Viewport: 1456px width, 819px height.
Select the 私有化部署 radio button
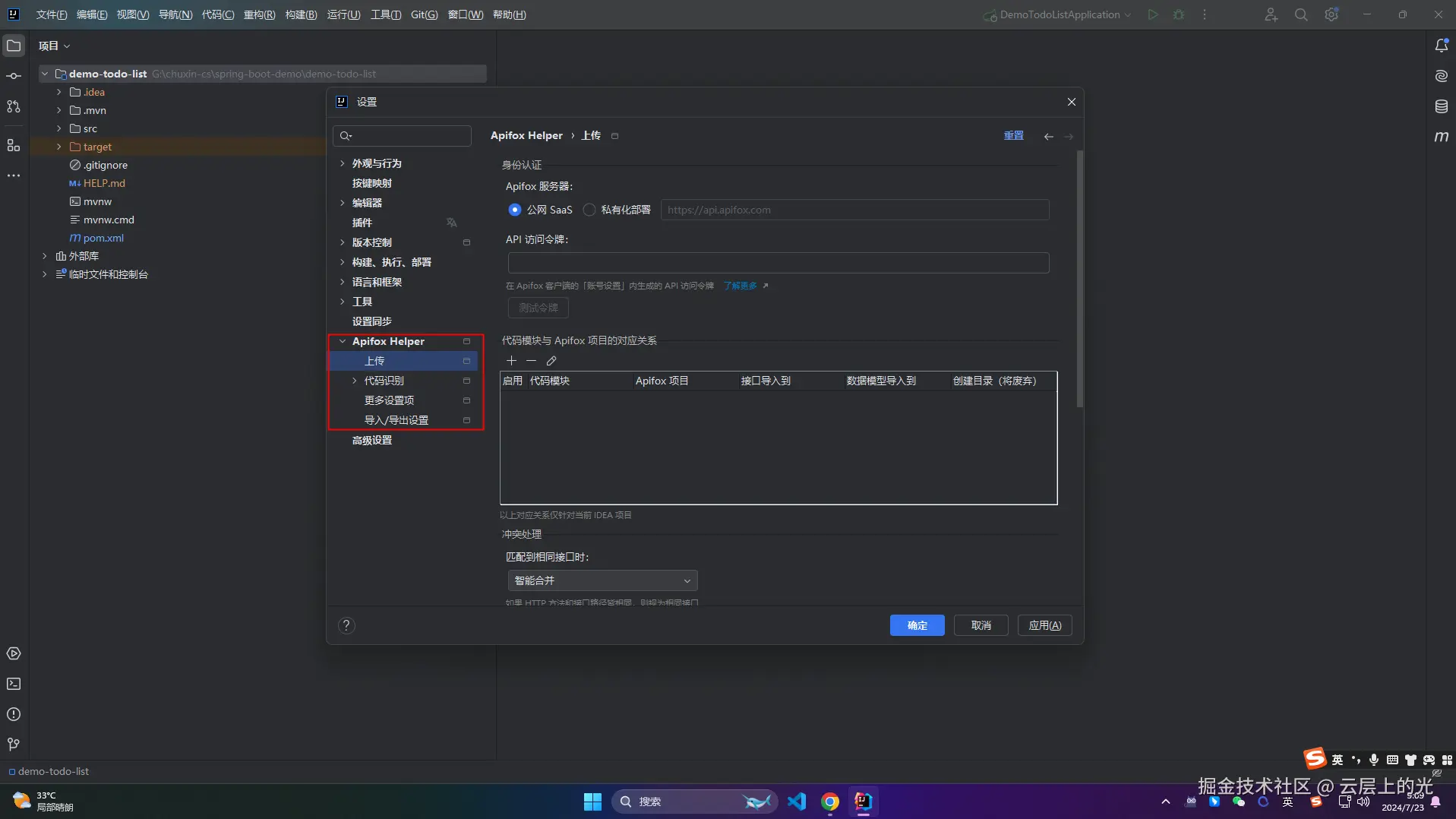click(x=589, y=210)
